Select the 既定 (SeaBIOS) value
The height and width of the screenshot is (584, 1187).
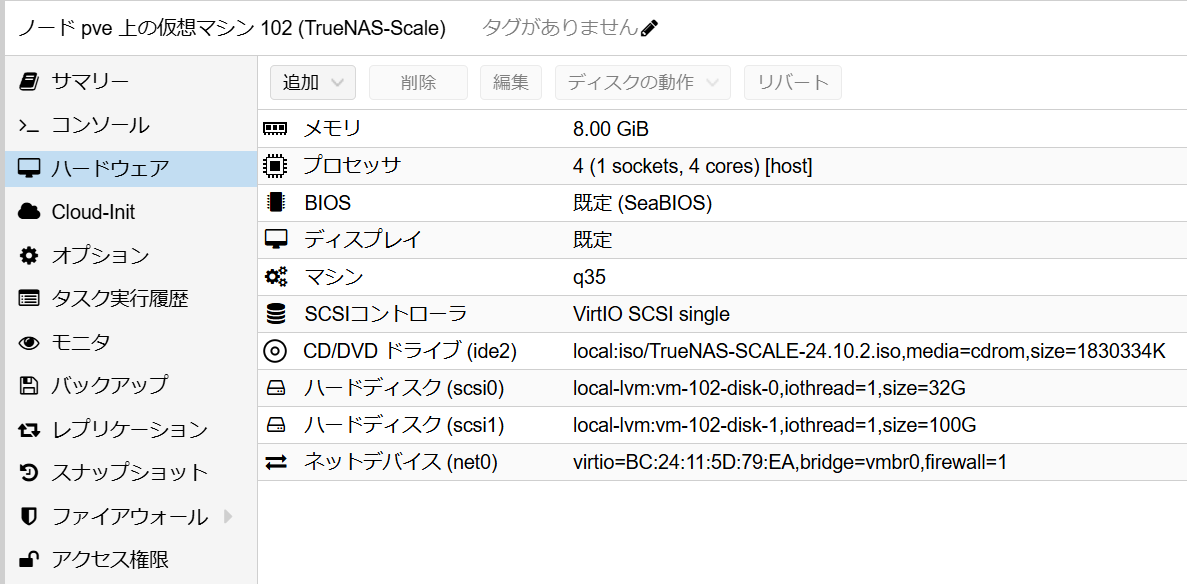click(643, 203)
